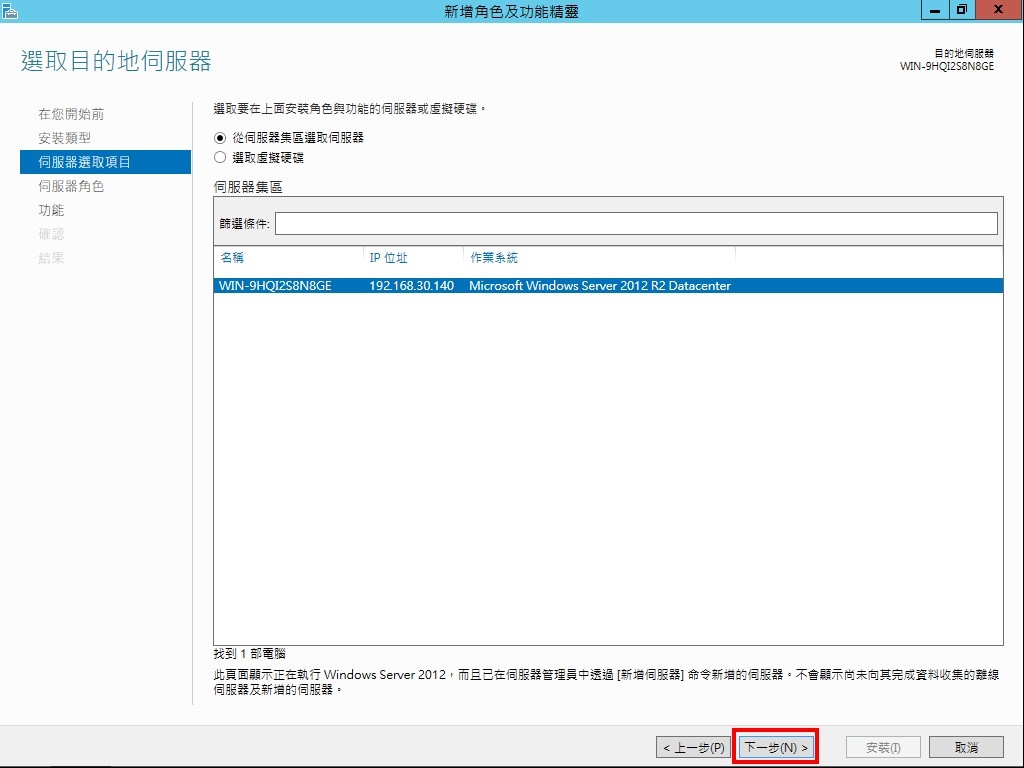Sort by the '作業系統' column header
Image resolution: width=1024 pixels, height=768 pixels.
[x=494, y=258]
